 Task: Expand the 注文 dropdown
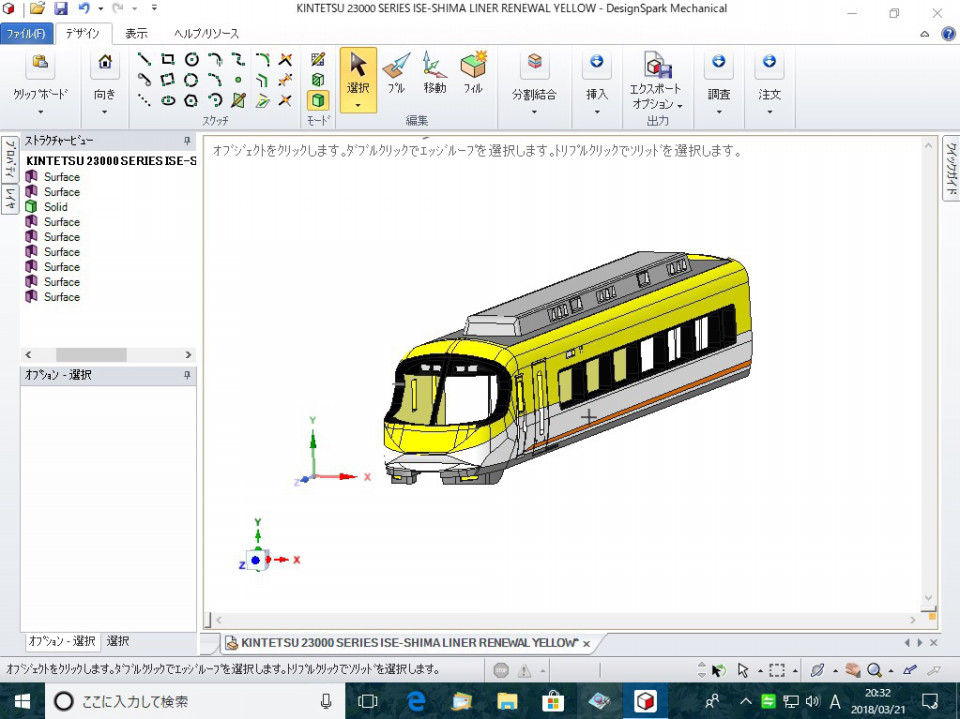[x=770, y=112]
